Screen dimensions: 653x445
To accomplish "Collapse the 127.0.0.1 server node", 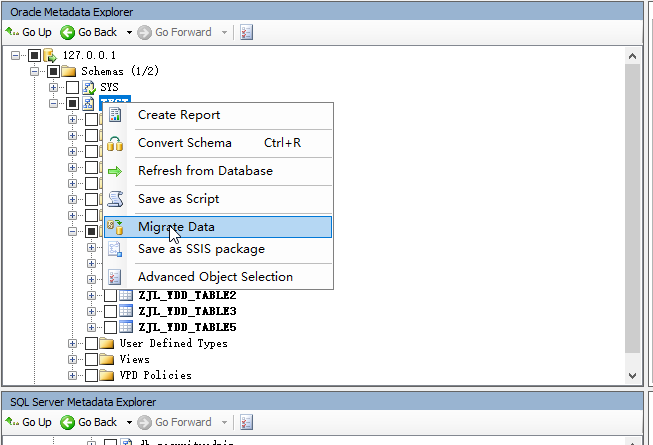I will point(15,55).
